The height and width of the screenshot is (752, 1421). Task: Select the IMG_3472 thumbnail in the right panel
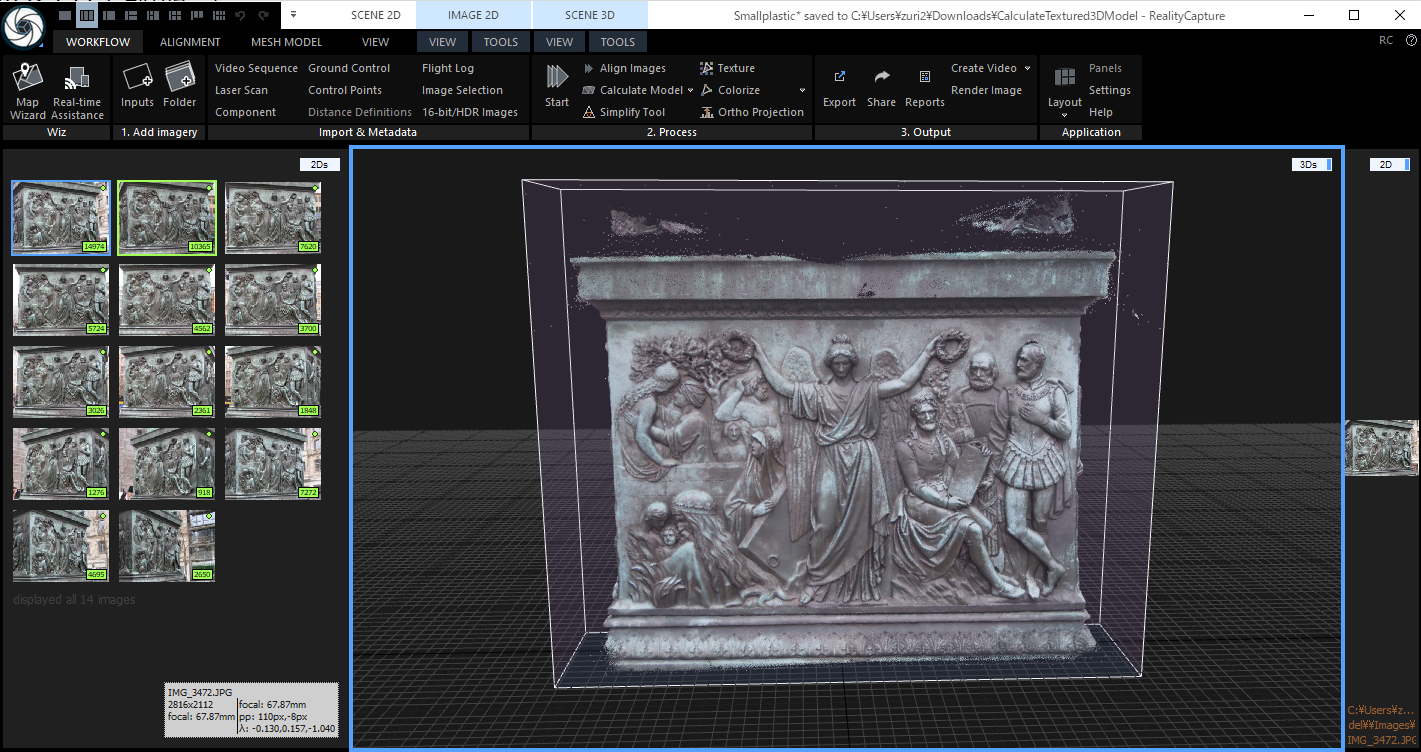(x=1383, y=447)
